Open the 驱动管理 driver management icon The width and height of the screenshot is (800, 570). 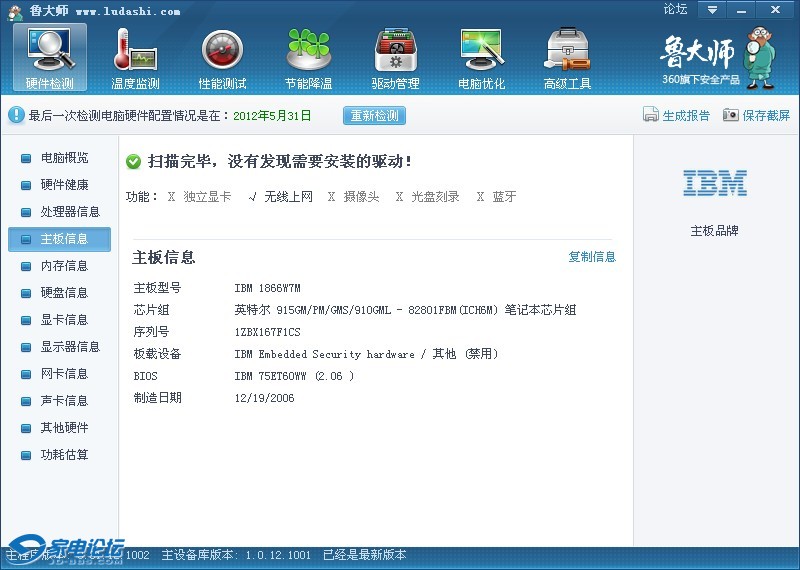point(395,57)
